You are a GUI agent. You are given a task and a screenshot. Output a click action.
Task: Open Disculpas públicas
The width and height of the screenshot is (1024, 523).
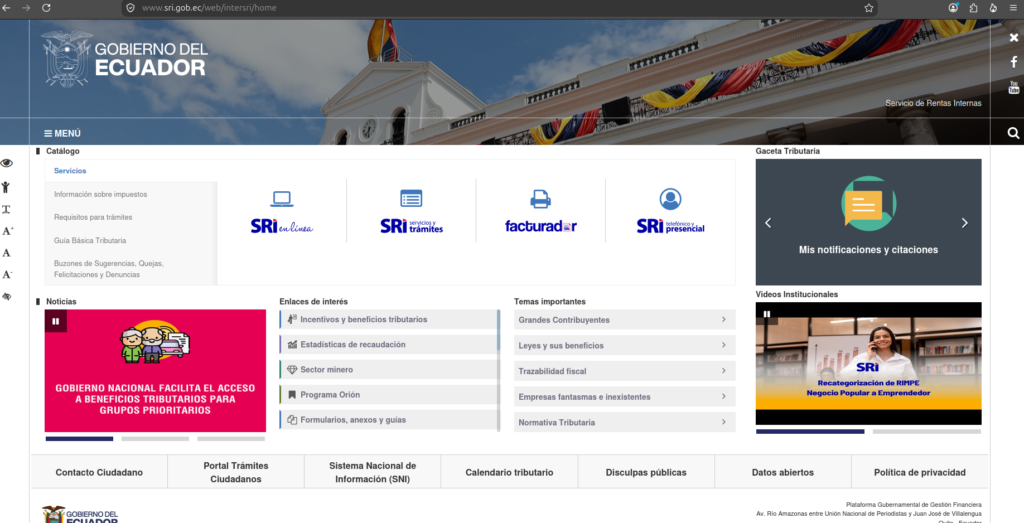646,472
